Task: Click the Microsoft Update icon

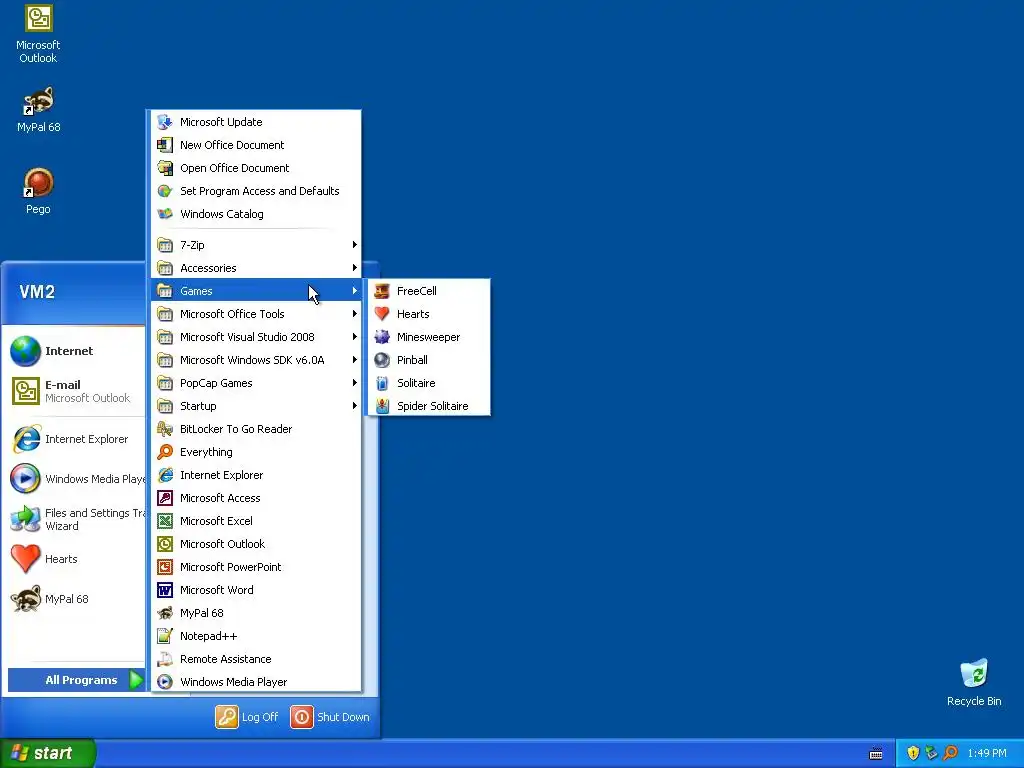Action: pyautogui.click(x=165, y=122)
